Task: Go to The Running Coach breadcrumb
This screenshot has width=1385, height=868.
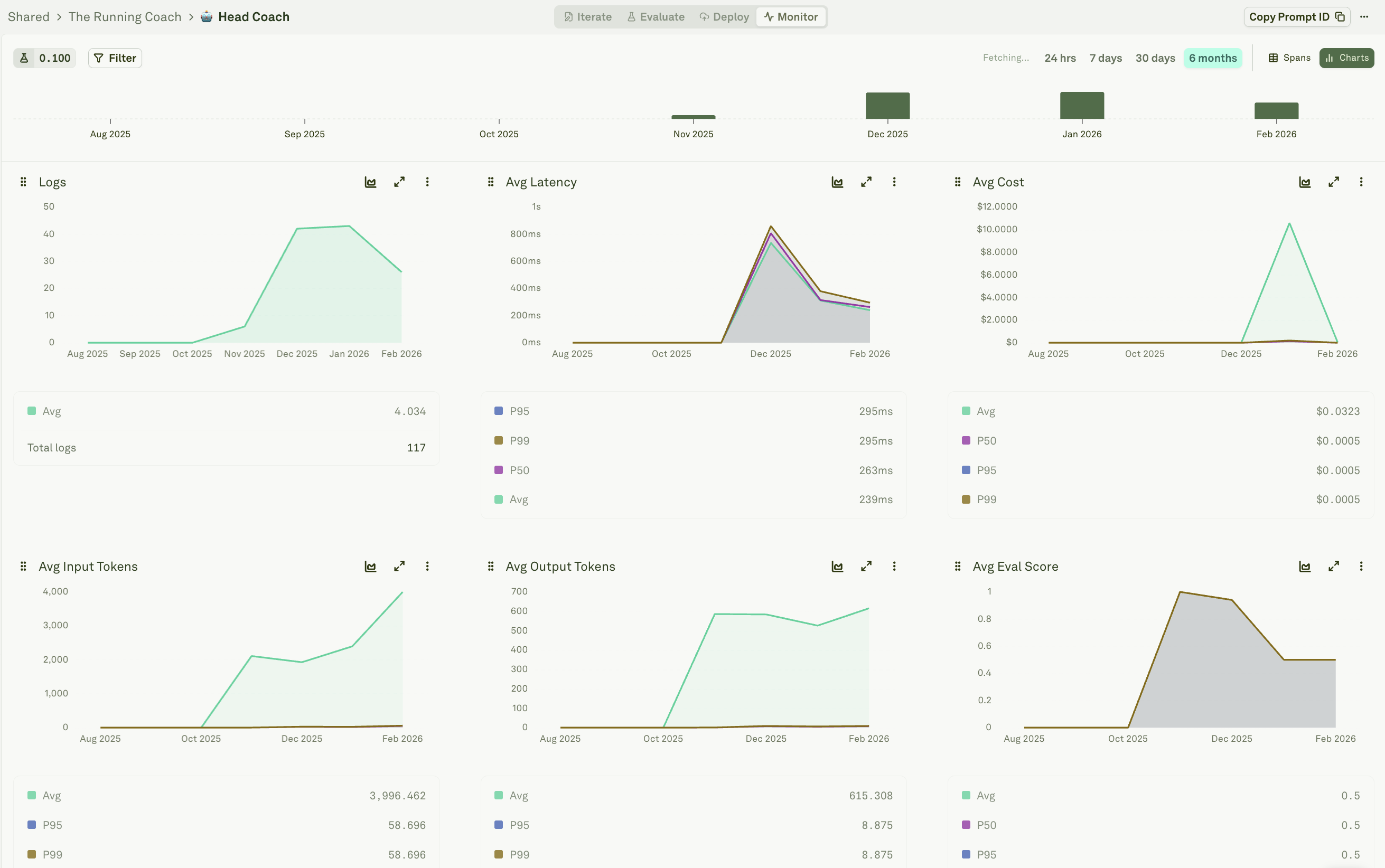Action: point(125,17)
